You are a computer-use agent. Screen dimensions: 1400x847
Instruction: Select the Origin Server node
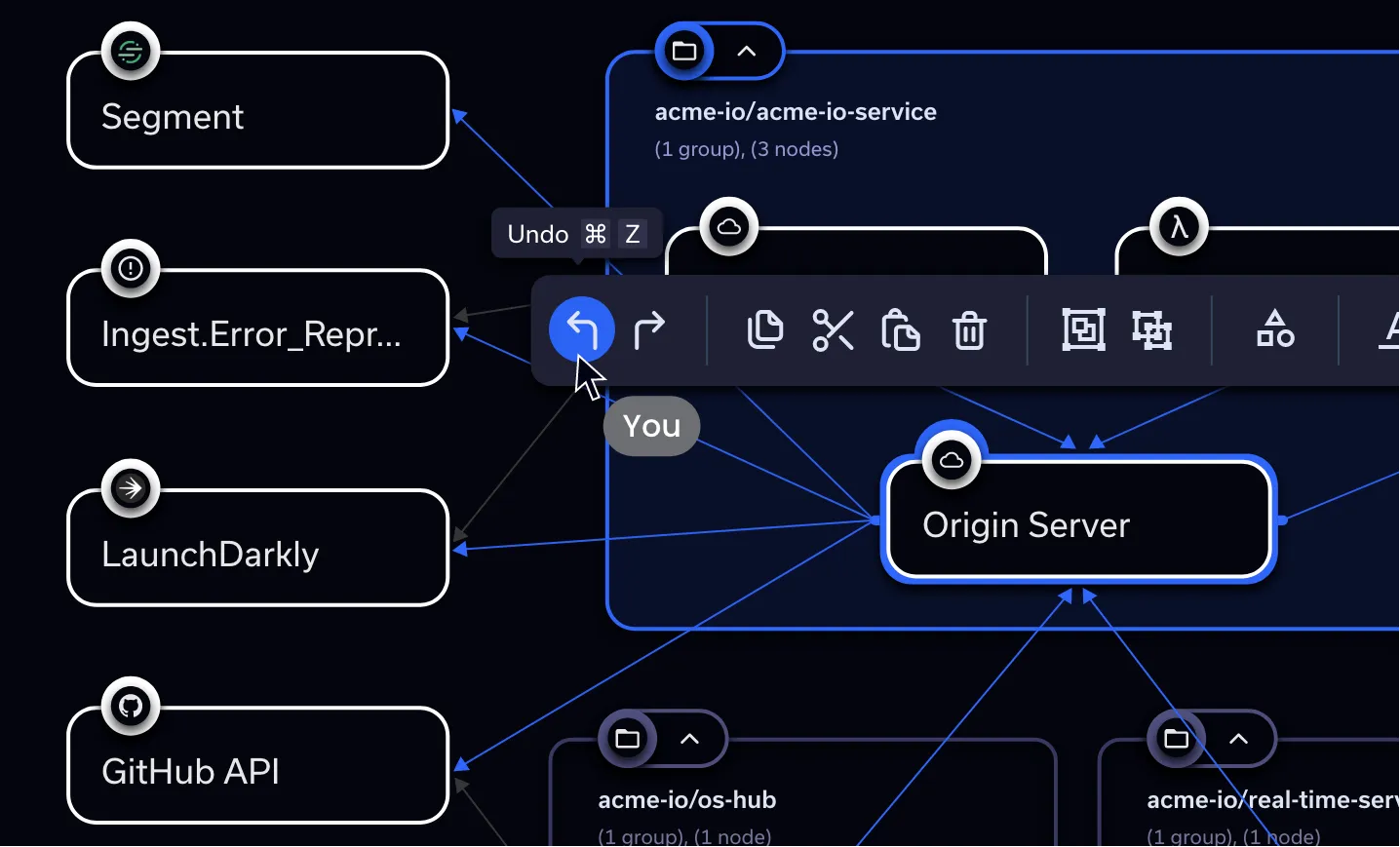(1079, 520)
